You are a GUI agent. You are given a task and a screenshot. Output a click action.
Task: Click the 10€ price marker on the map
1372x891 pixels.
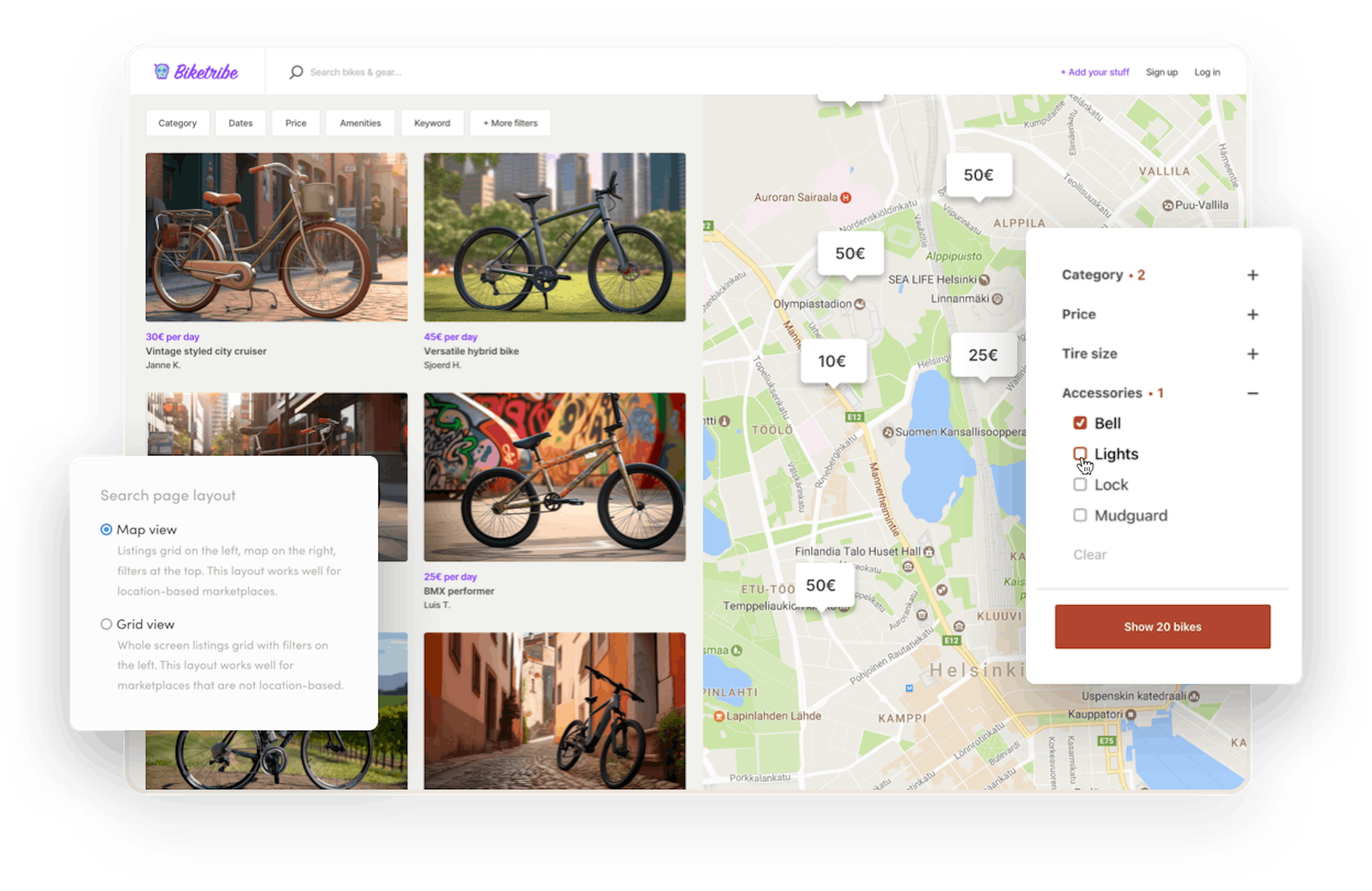point(834,360)
